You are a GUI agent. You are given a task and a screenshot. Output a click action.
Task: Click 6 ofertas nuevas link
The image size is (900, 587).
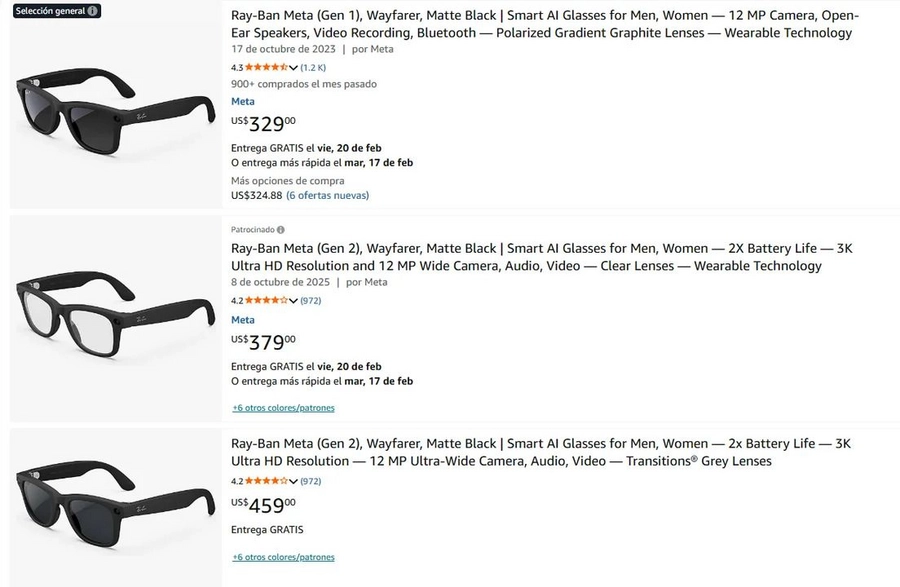tap(327, 195)
